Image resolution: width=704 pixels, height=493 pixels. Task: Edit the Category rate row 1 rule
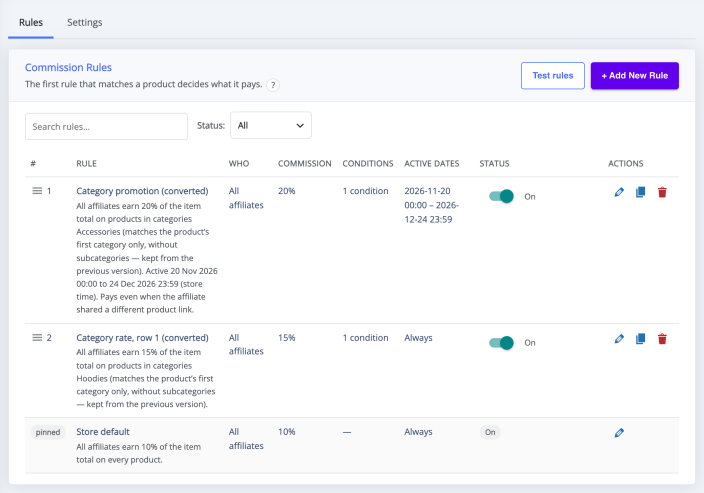point(619,339)
